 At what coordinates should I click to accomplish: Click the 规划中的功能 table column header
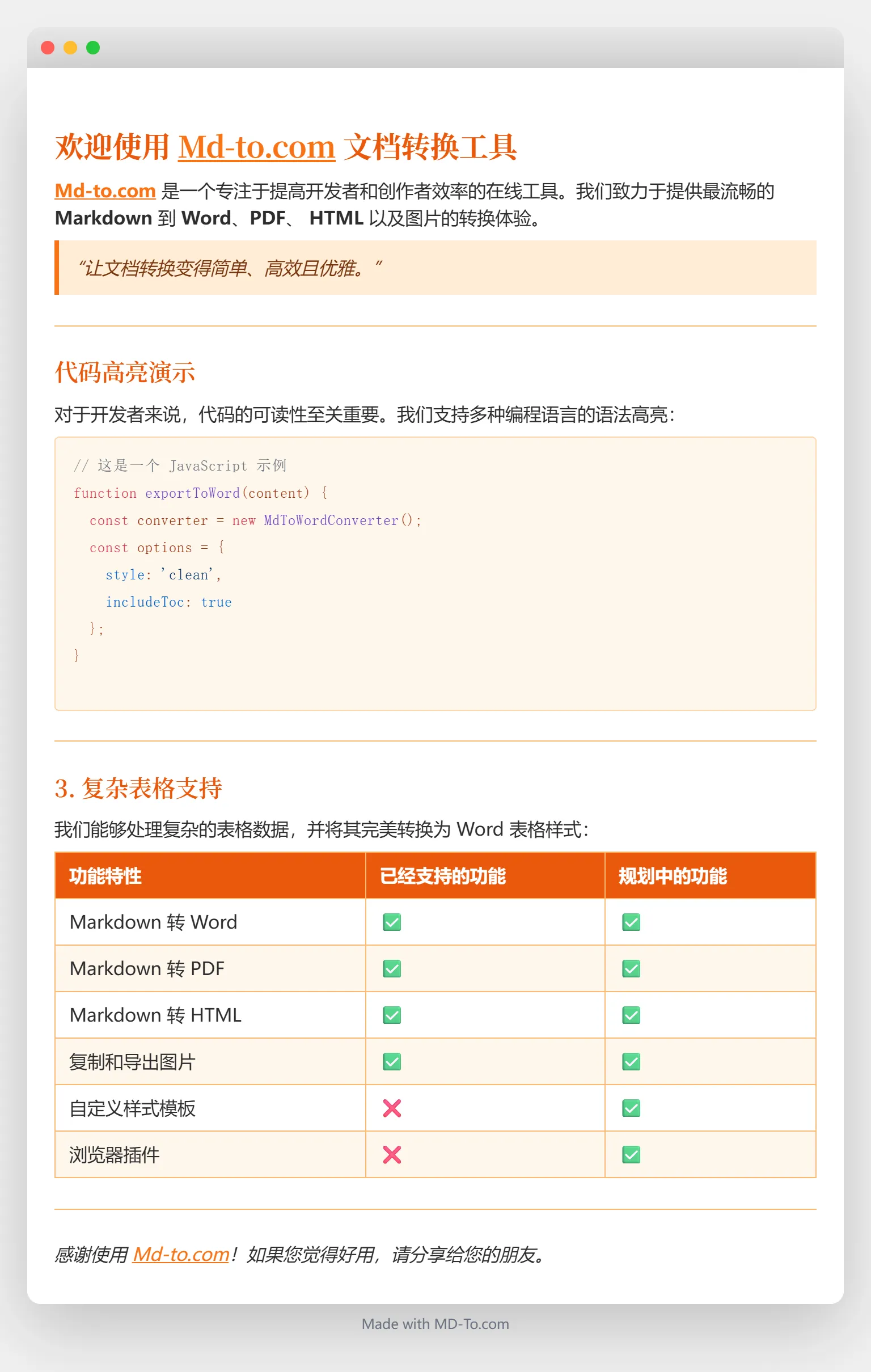click(x=673, y=876)
